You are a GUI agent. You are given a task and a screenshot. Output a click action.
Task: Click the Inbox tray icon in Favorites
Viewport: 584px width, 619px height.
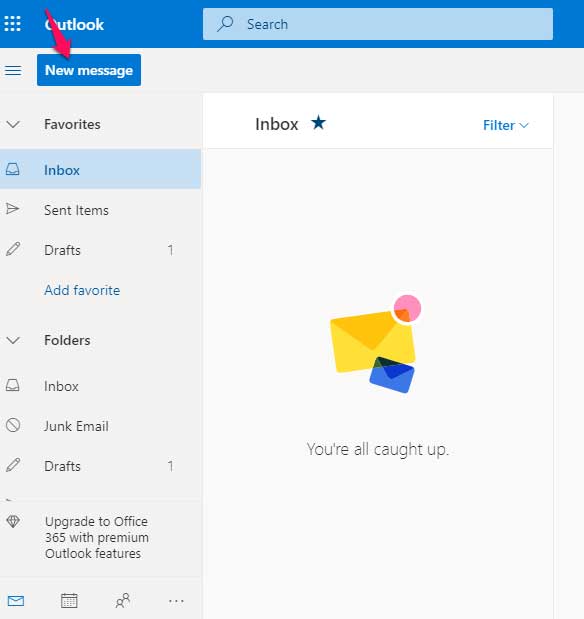tap(13, 169)
